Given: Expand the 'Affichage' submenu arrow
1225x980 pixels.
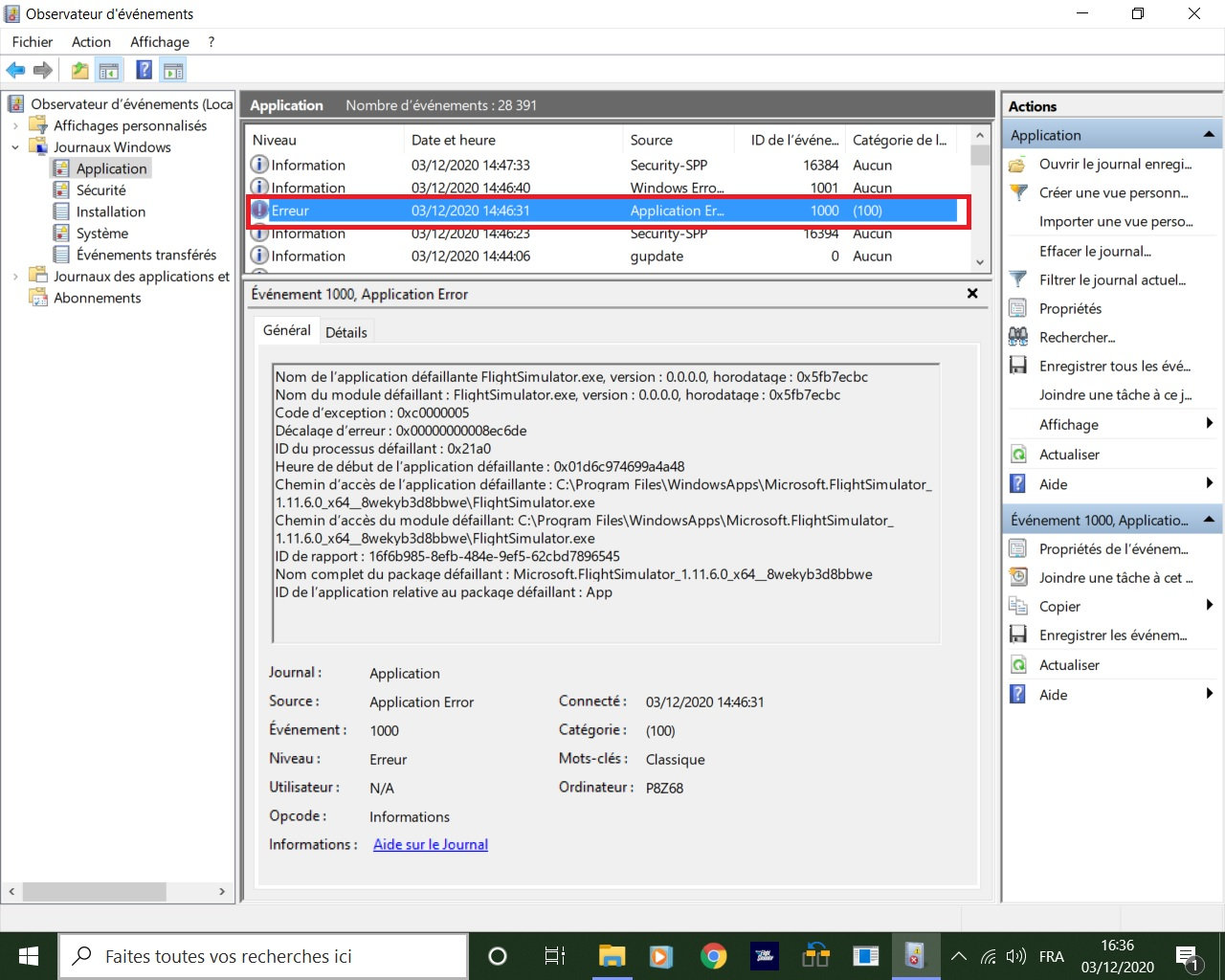Looking at the screenshot, I should click(x=1210, y=424).
